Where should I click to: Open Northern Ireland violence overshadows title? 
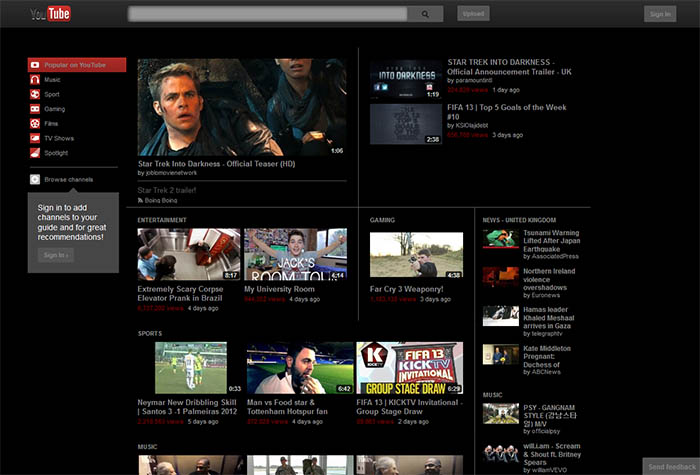[549, 279]
